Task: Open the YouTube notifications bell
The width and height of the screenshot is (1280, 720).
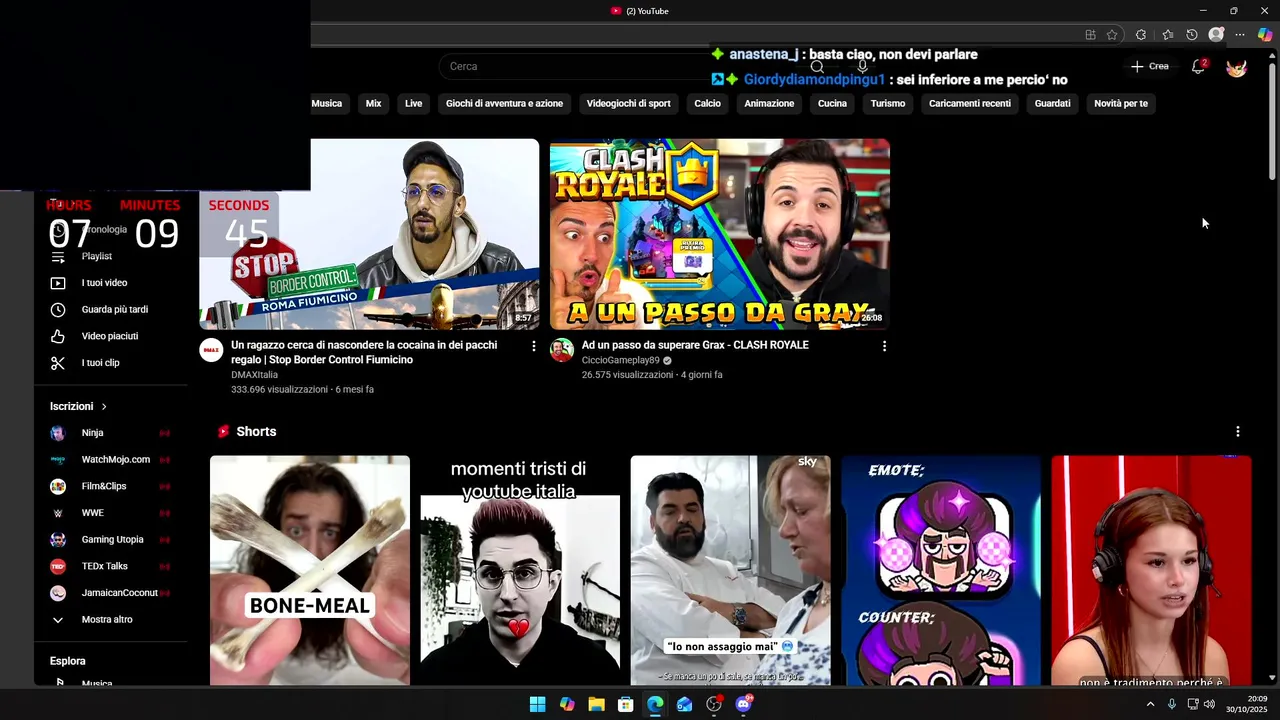Action: pos(1198,66)
